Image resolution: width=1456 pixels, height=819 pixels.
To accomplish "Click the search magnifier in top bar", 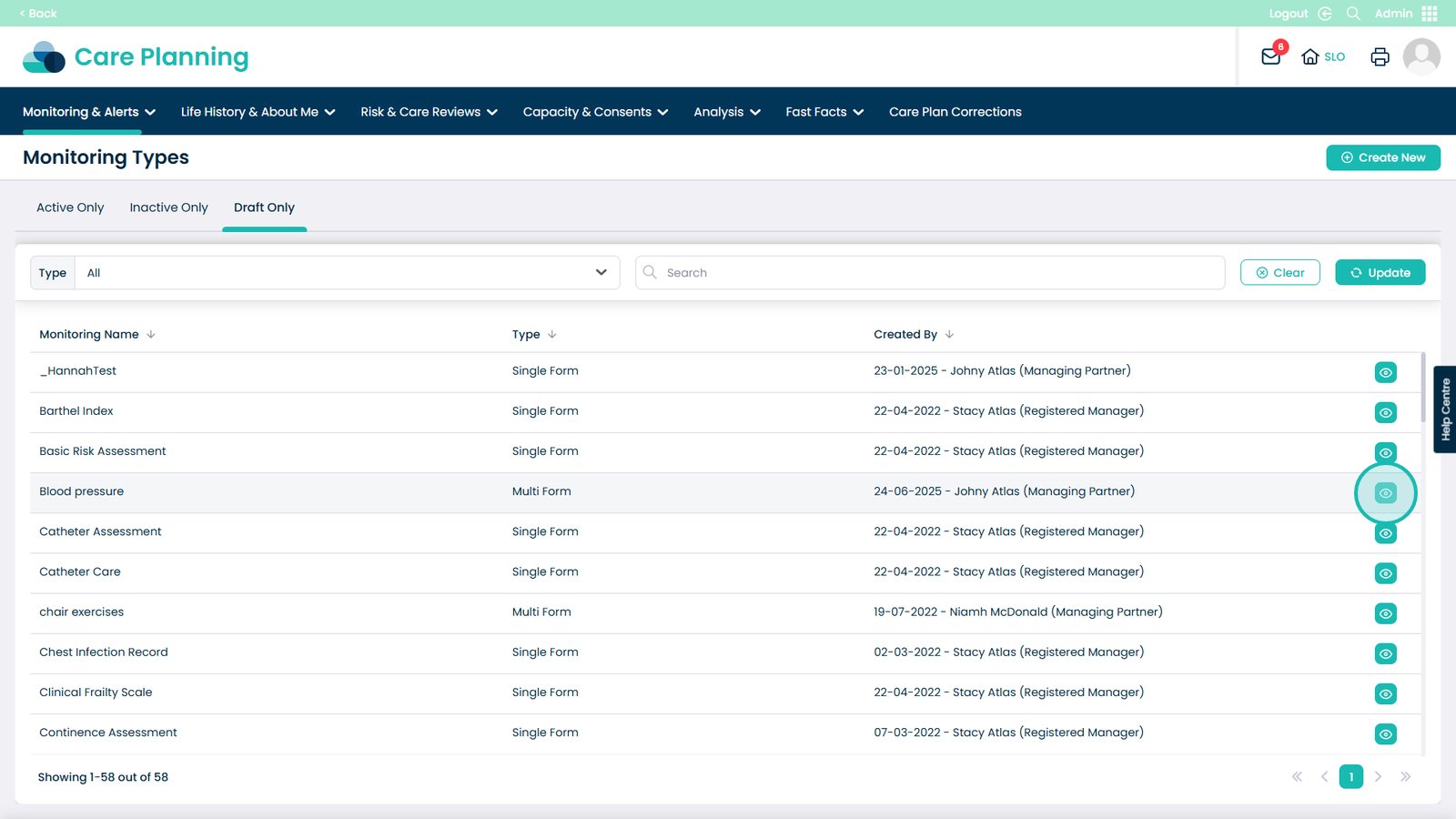I will tap(1353, 14).
